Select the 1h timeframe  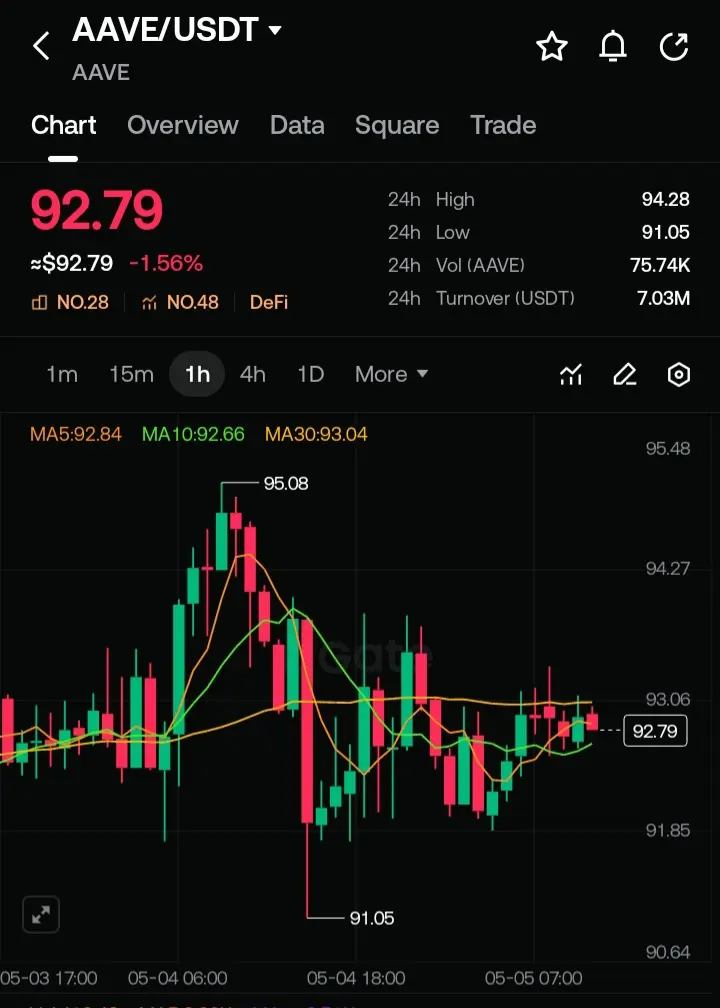[x=197, y=374]
